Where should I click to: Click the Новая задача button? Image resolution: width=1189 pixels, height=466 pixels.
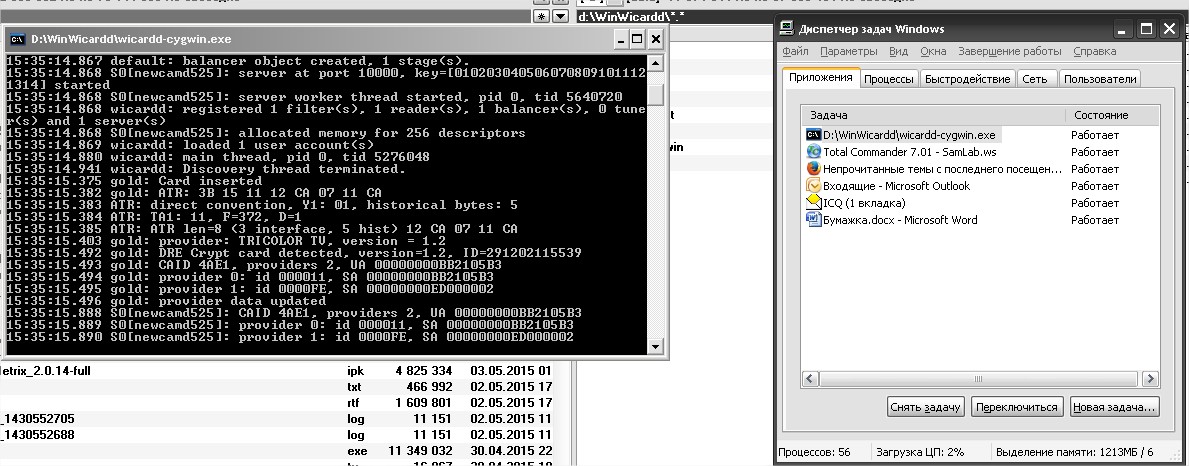click(x=1115, y=407)
